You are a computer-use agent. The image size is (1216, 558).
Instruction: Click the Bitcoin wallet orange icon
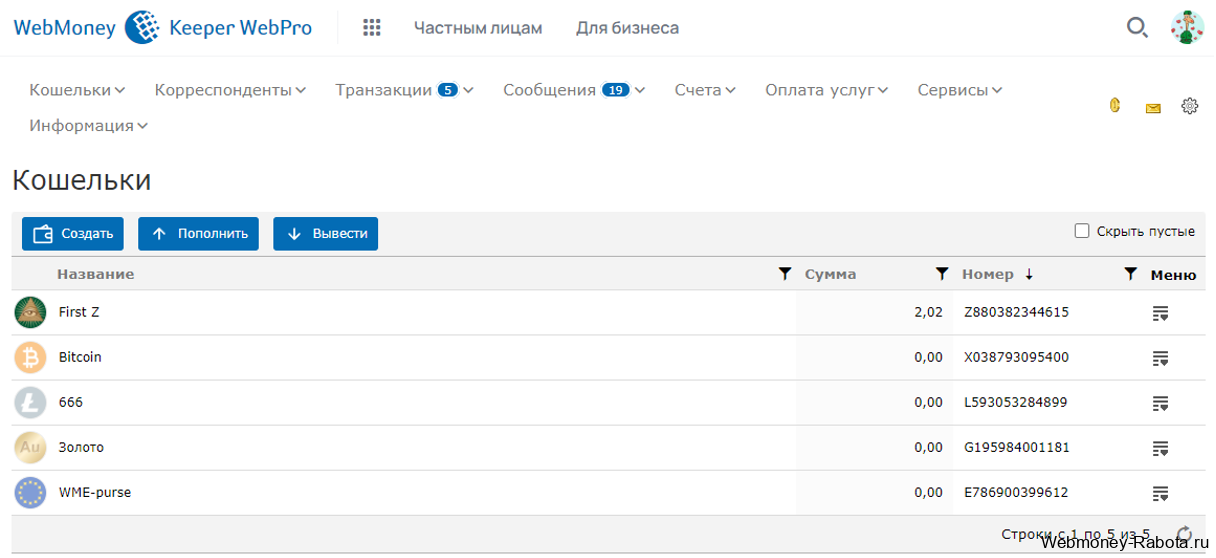pos(30,357)
